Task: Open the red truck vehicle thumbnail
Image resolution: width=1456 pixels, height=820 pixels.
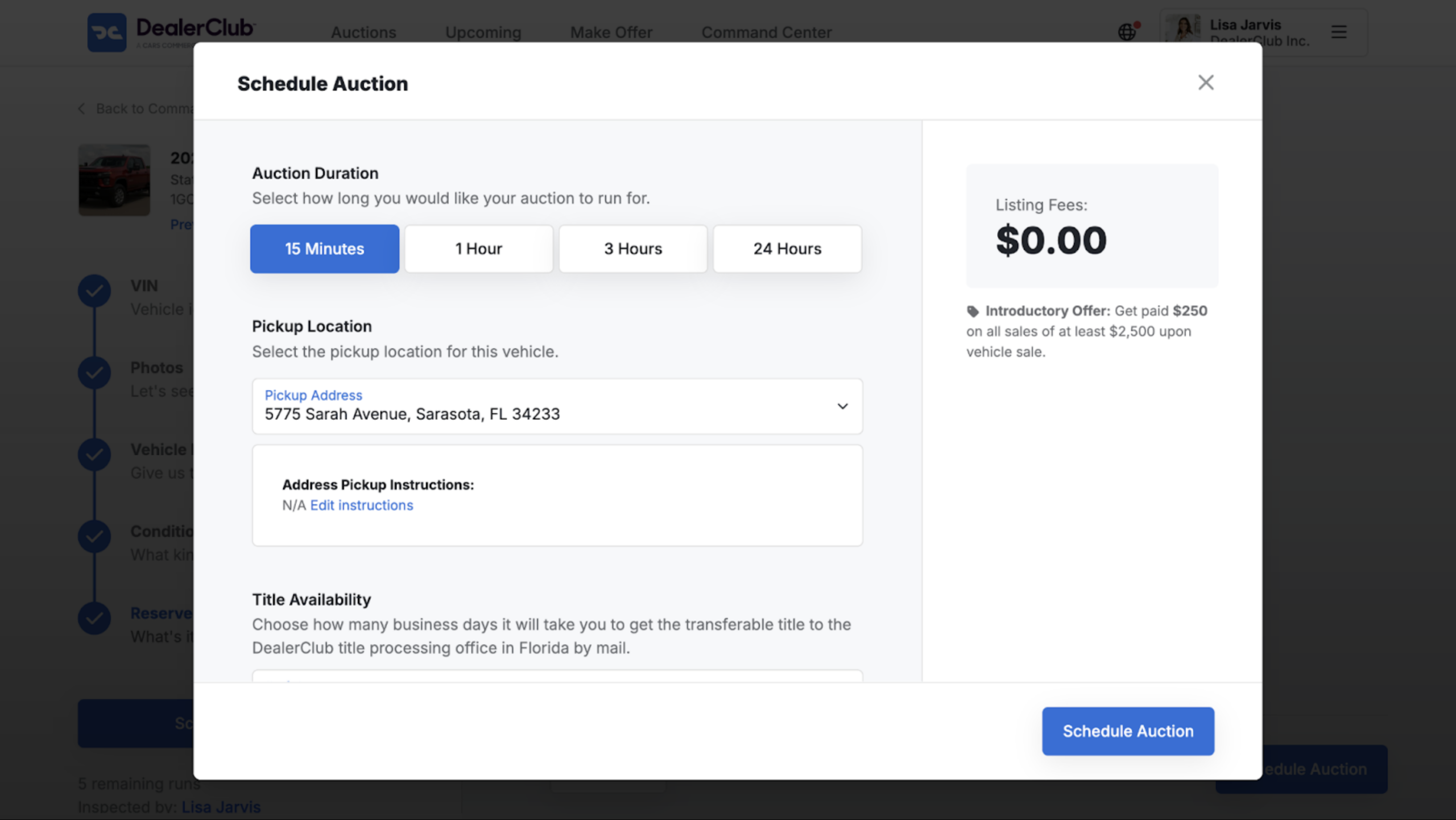Action: pos(114,180)
